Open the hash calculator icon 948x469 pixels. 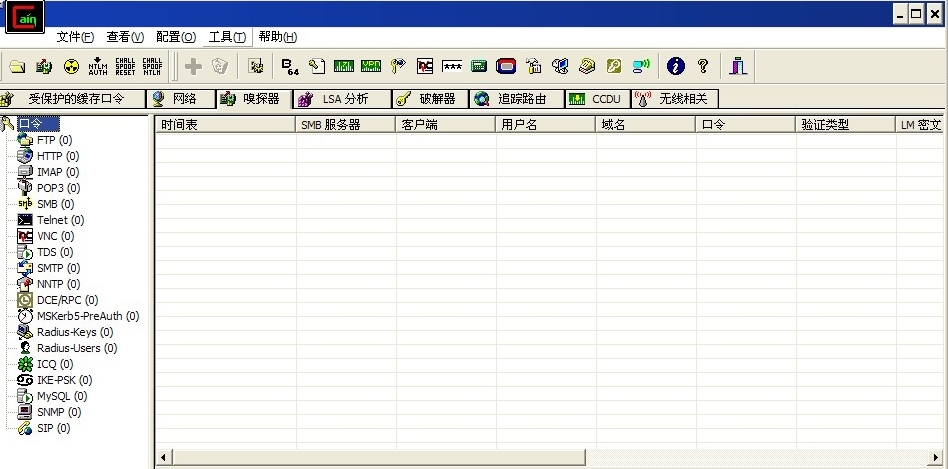(x=479, y=66)
